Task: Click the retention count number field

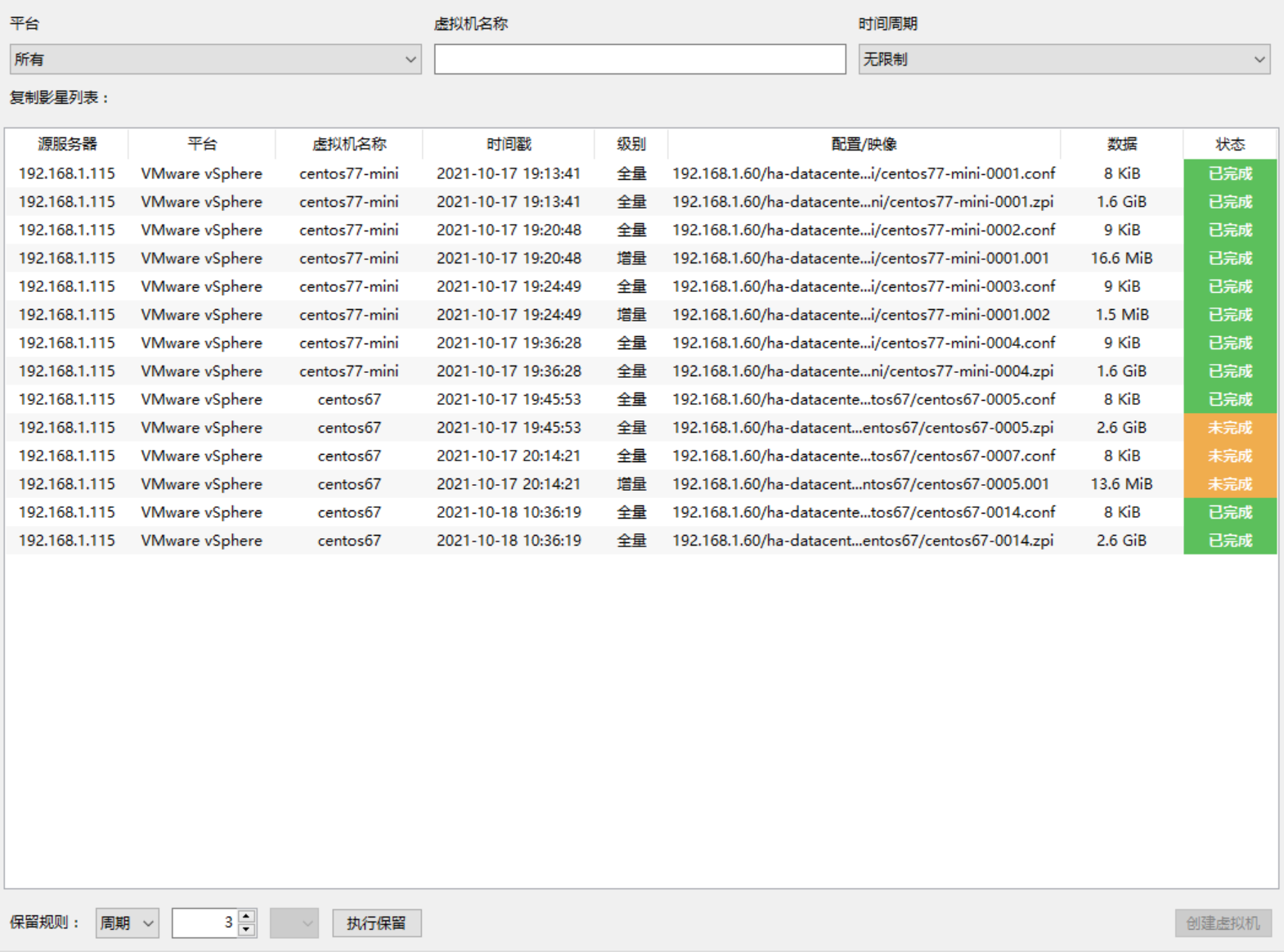Action: (x=204, y=923)
